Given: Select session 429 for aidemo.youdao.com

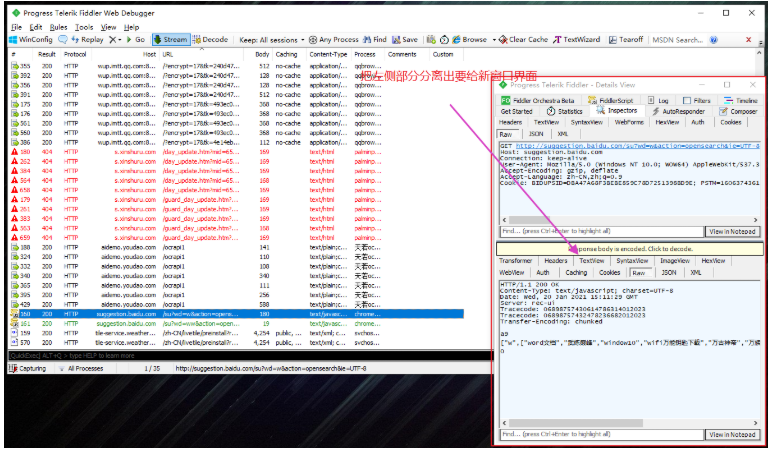Looking at the screenshot, I should pyautogui.click(x=236, y=304).
